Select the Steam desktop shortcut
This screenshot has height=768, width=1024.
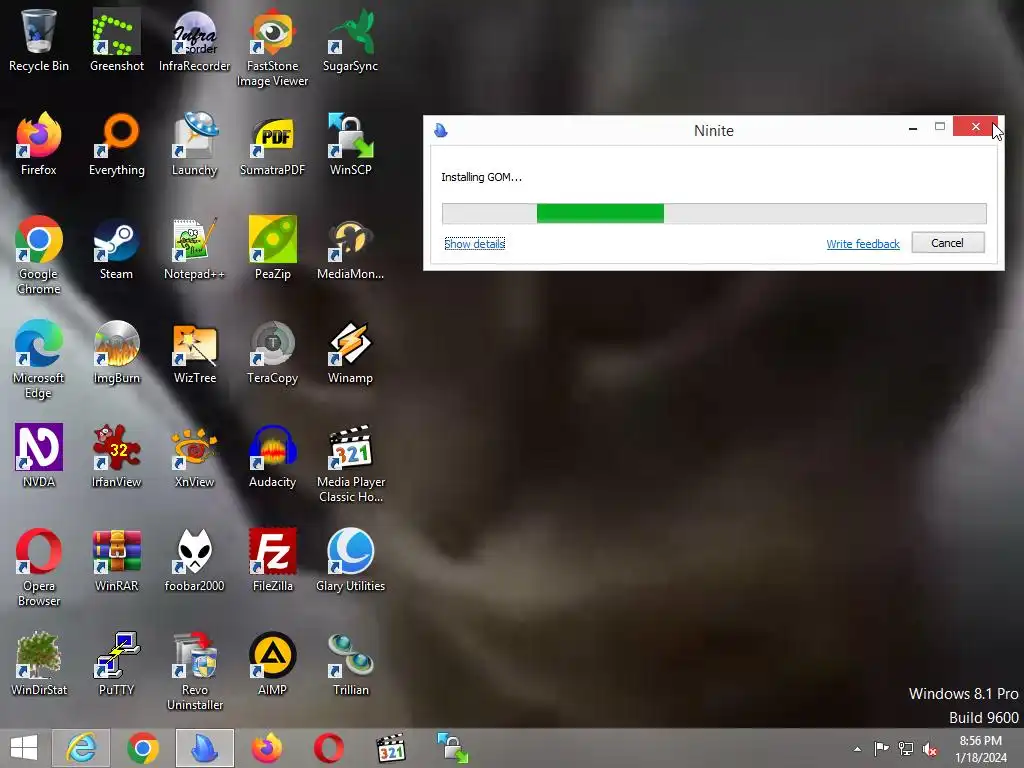click(116, 248)
